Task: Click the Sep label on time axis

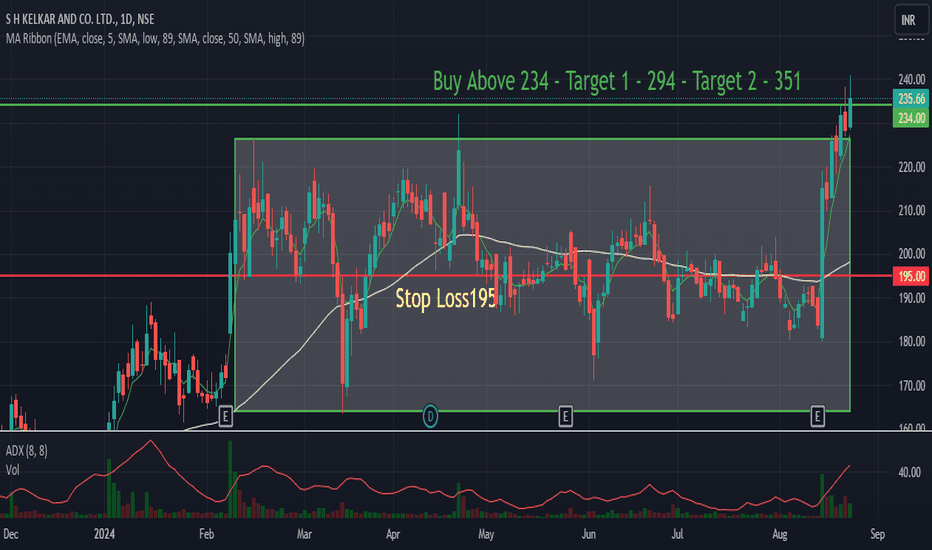Action: click(x=877, y=534)
